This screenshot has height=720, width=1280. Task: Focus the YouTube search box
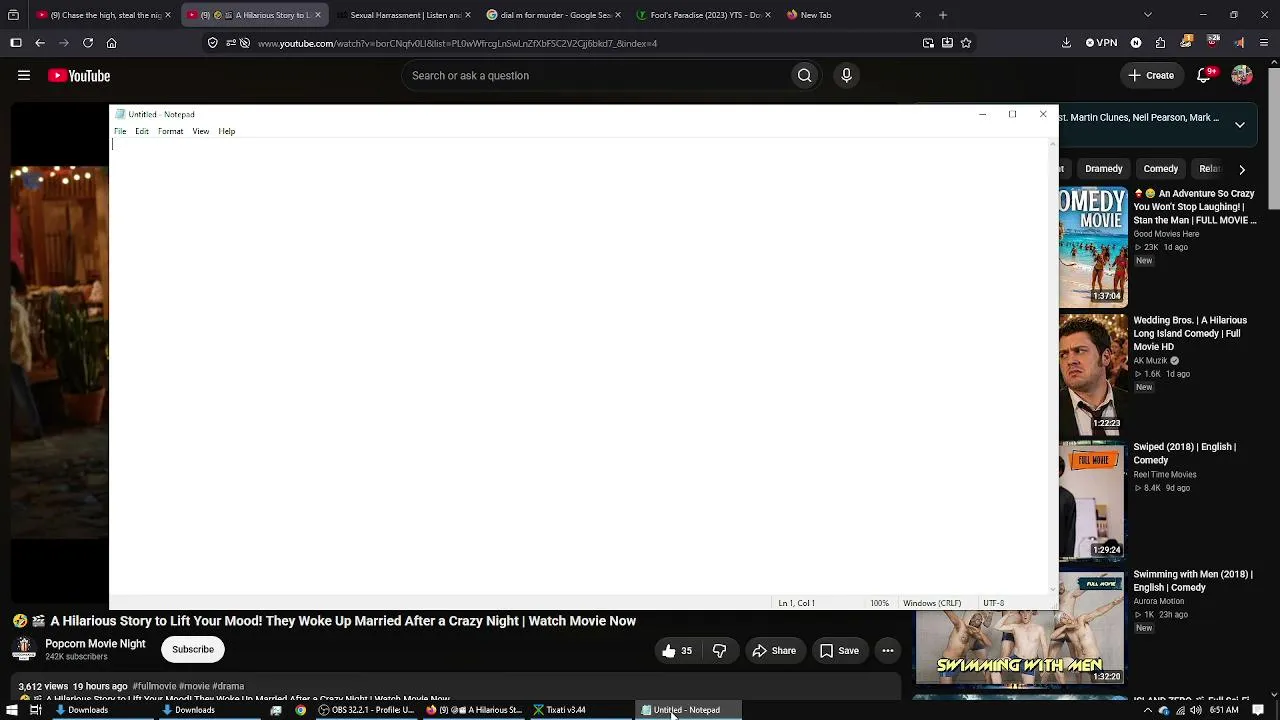tap(597, 76)
